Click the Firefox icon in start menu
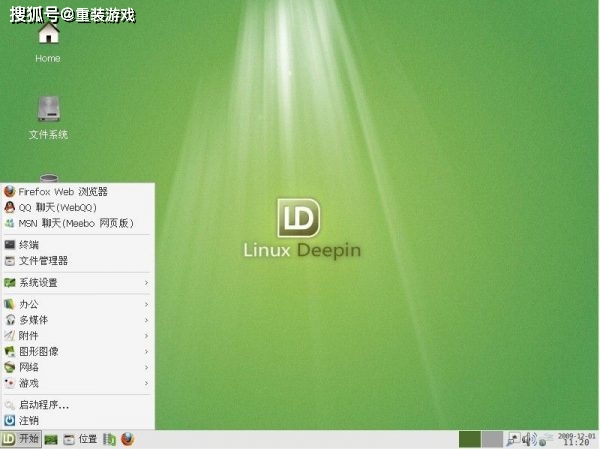Viewport: 600px width, 449px height. coord(10,191)
